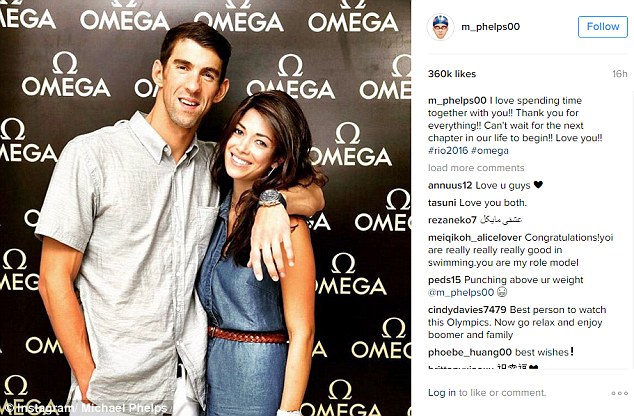The height and width of the screenshot is (416, 634).
Task: Click the #omega hashtag
Action: (x=490, y=151)
